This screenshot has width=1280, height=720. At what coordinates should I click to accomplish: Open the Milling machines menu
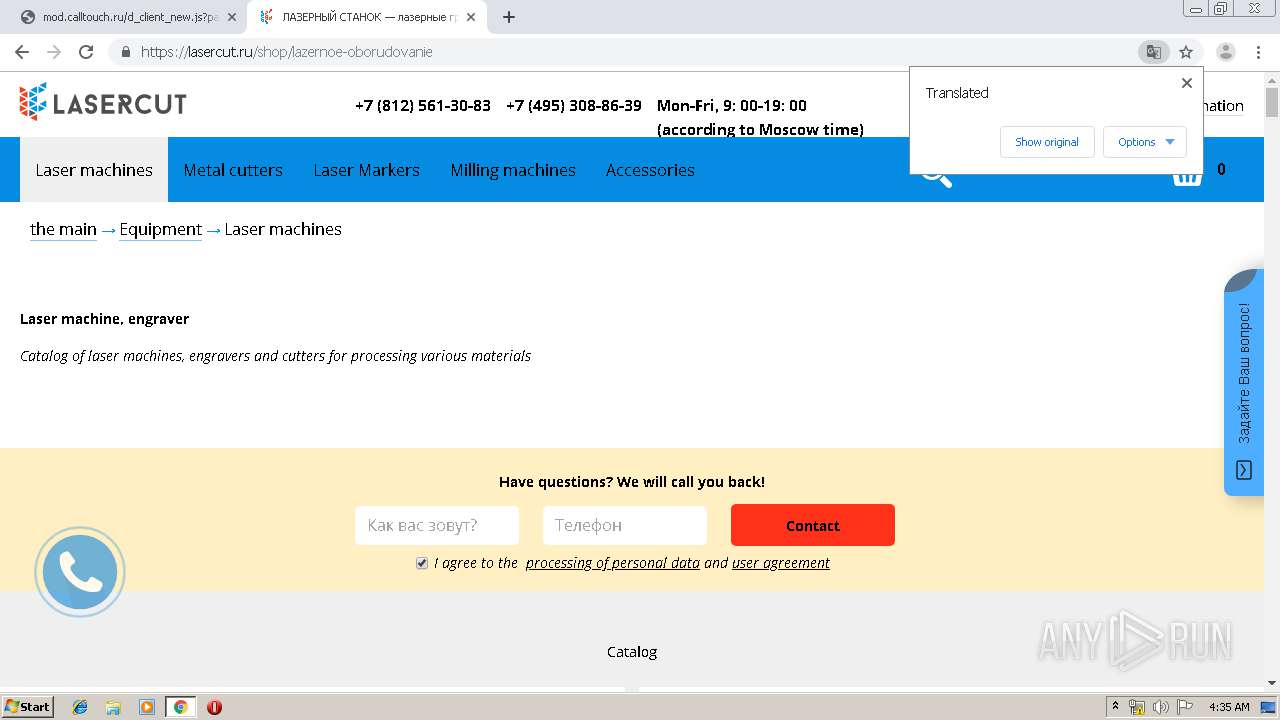pos(513,170)
